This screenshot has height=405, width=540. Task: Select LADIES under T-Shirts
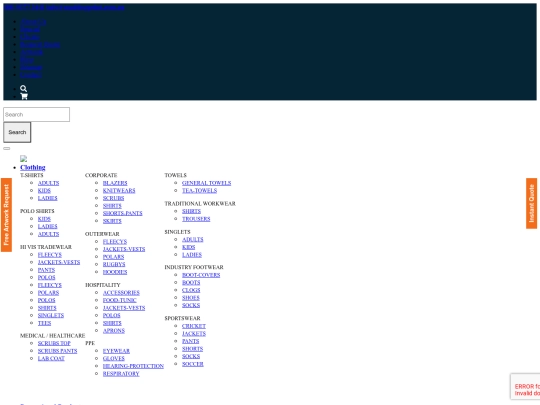tap(48, 198)
